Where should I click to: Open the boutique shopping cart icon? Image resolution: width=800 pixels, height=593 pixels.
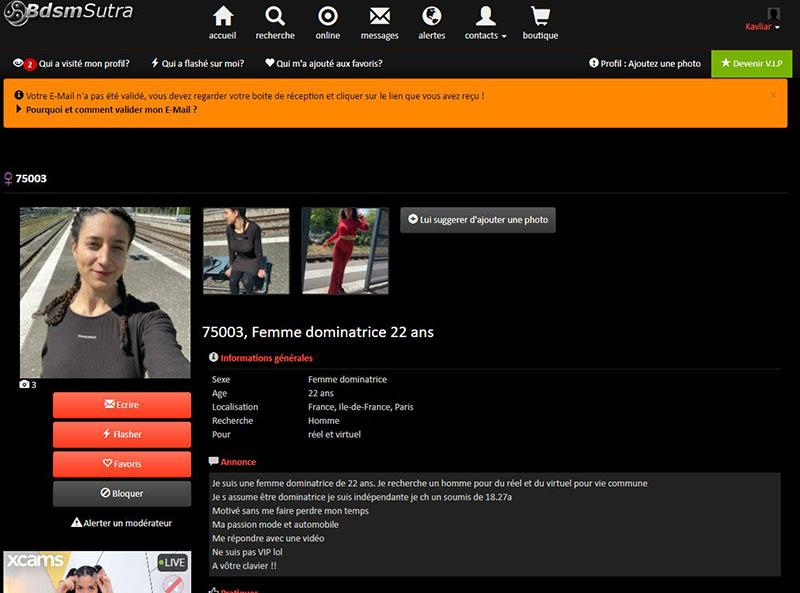540,16
